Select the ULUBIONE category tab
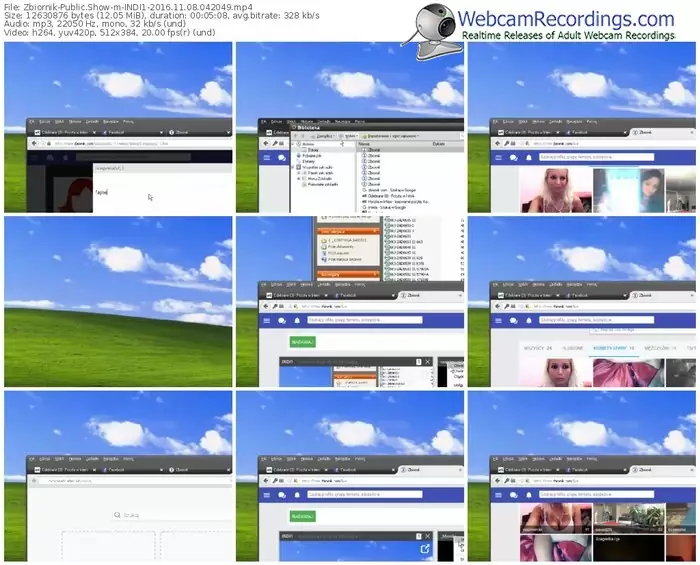Image resolution: width=700 pixels, height=565 pixels. point(572,348)
